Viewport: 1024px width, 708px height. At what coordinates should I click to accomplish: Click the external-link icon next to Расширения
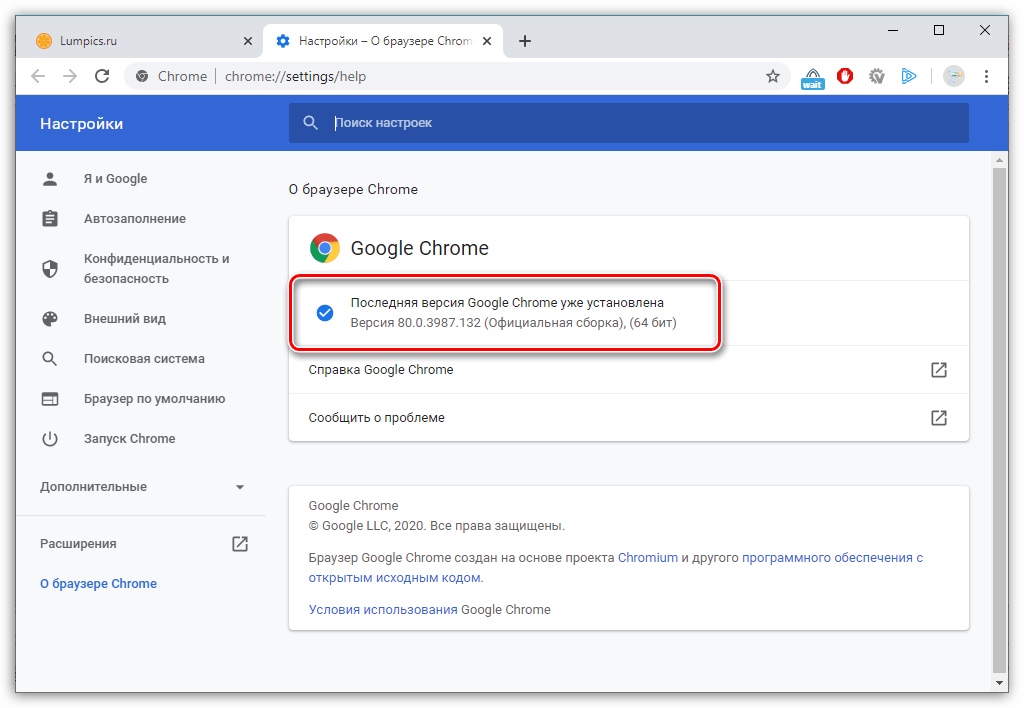(x=240, y=543)
